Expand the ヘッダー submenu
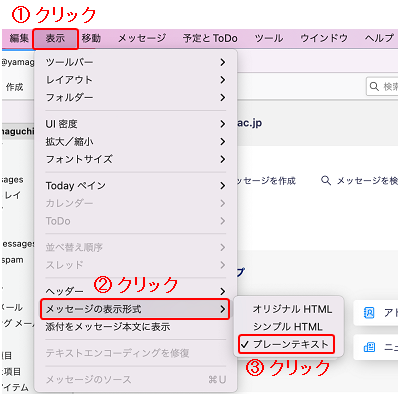This screenshot has height=394, width=398. tap(136, 291)
